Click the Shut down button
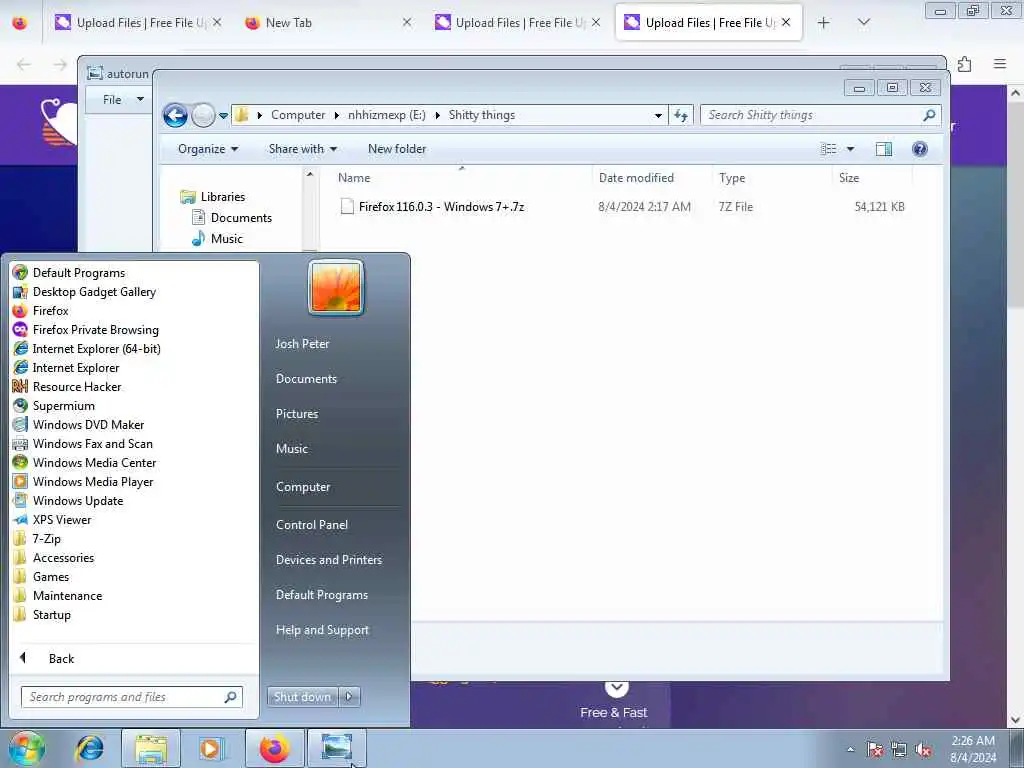The width and height of the screenshot is (1024, 768). pos(302,697)
